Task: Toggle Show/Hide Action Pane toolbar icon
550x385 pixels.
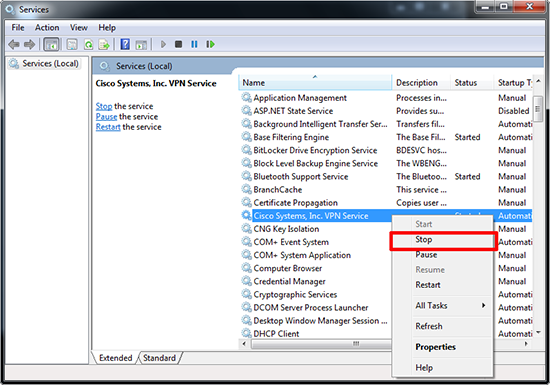Action: tap(141, 45)
